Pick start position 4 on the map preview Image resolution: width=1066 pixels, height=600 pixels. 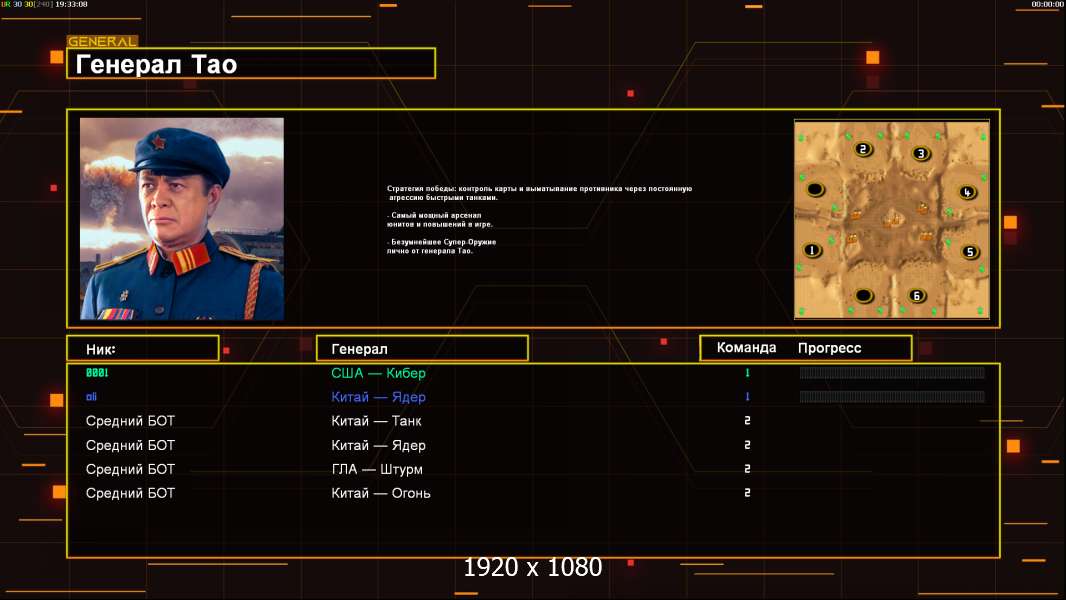pyautogui.click(x=967, y=192)
